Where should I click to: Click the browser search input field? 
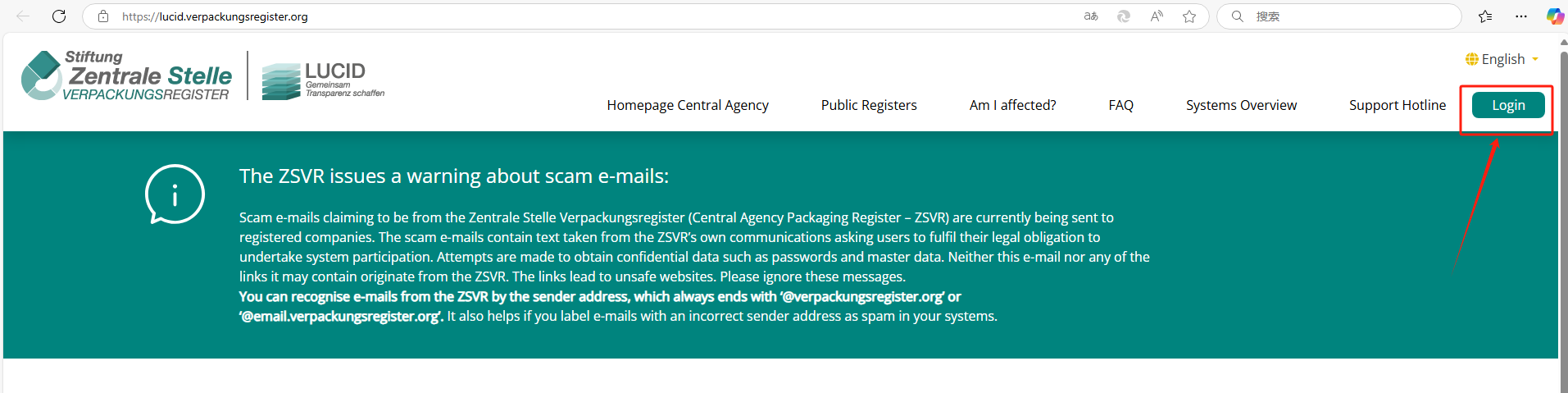coord(1339,16)
